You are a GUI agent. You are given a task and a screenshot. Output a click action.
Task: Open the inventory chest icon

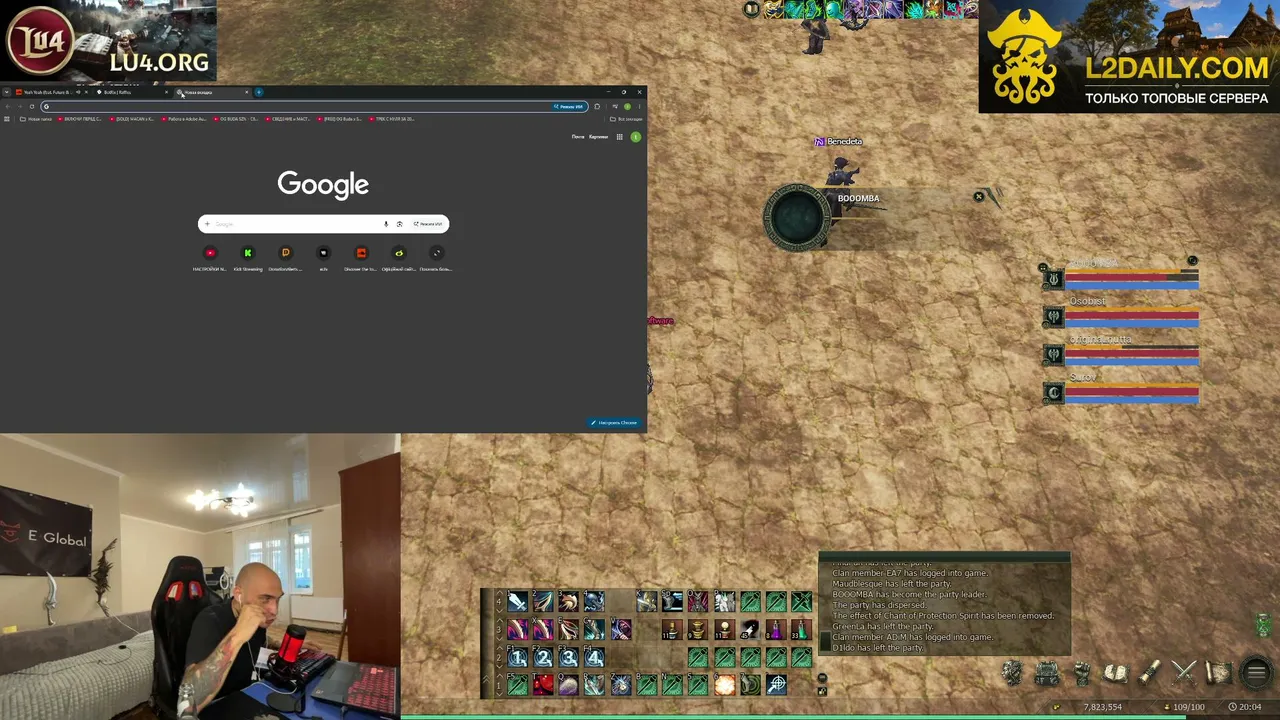click(x=1047, y=673)
